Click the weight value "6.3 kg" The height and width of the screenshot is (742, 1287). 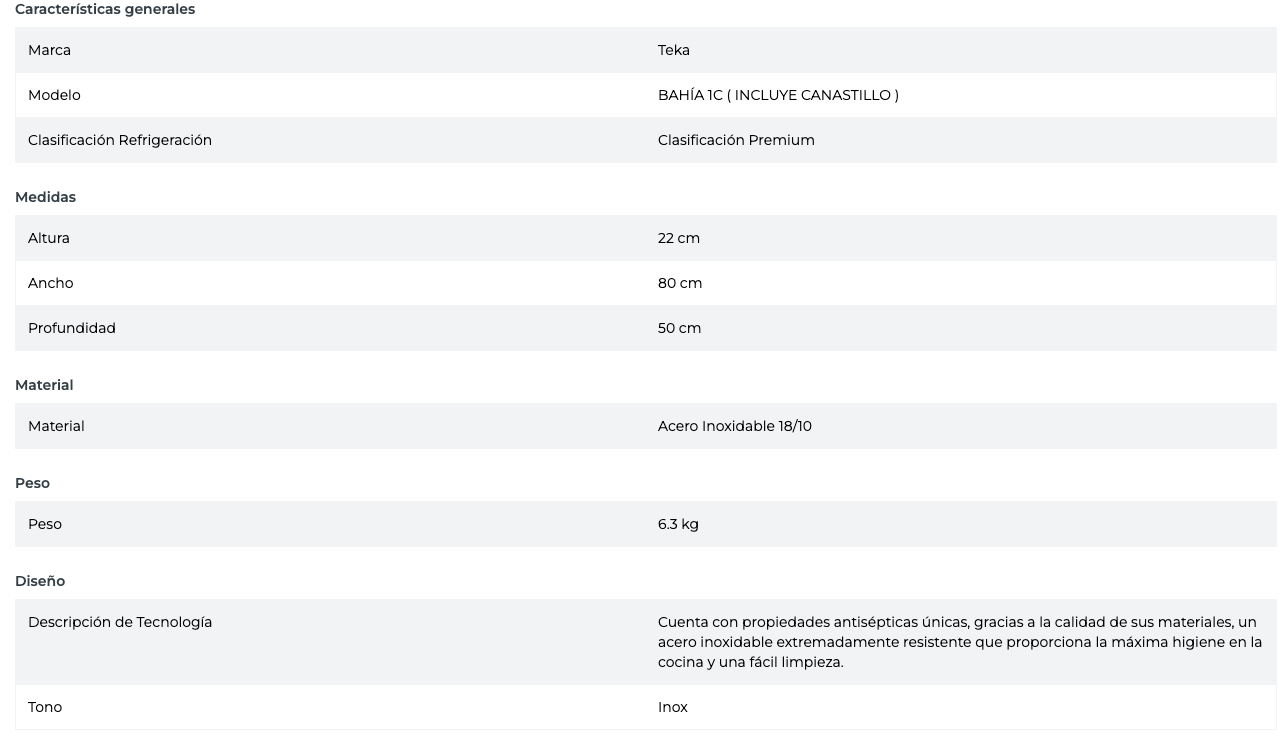click(x=678, y=524)
